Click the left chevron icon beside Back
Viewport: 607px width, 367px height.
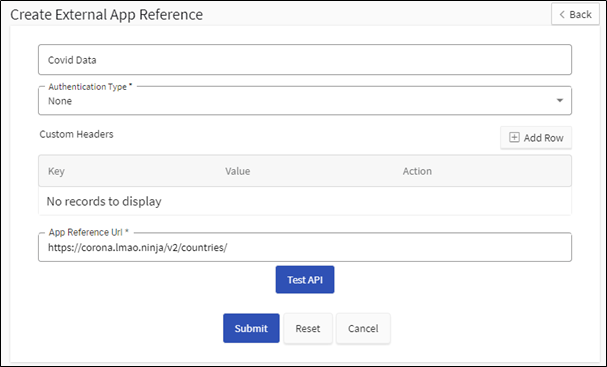(562, 15)
